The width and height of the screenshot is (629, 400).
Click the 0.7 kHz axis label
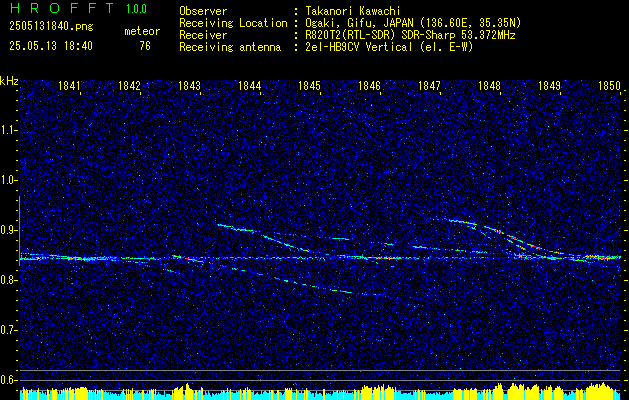(x=8, y=331)
